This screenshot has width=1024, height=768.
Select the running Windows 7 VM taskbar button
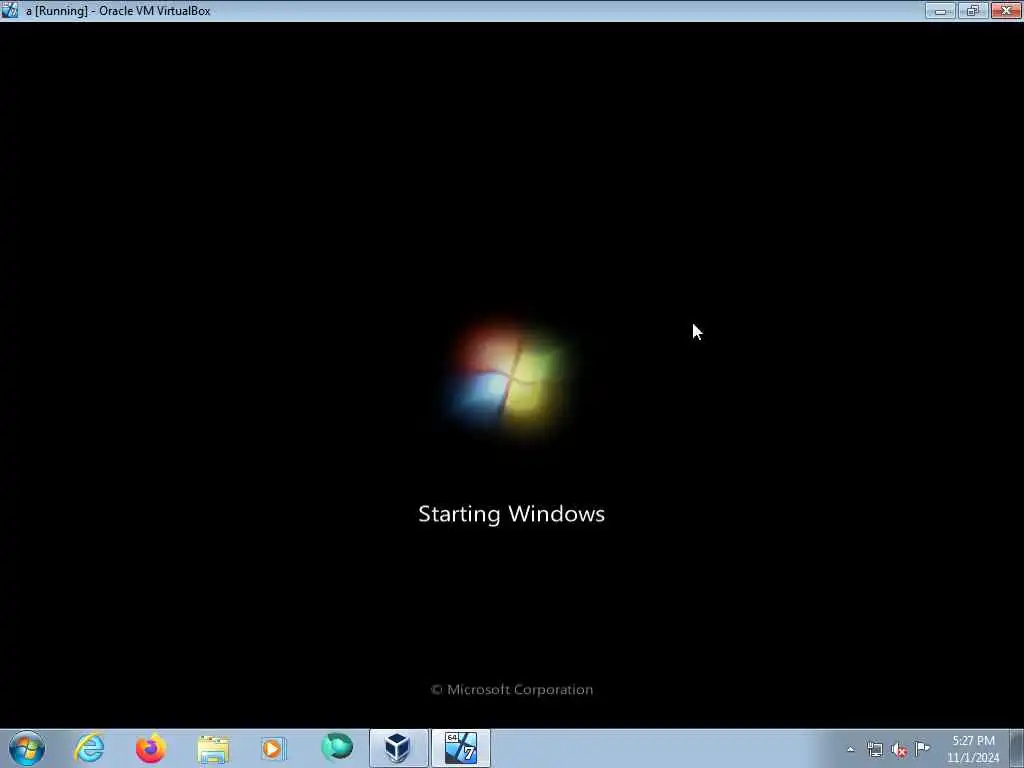pyautogui.click(x=460, y=748)
